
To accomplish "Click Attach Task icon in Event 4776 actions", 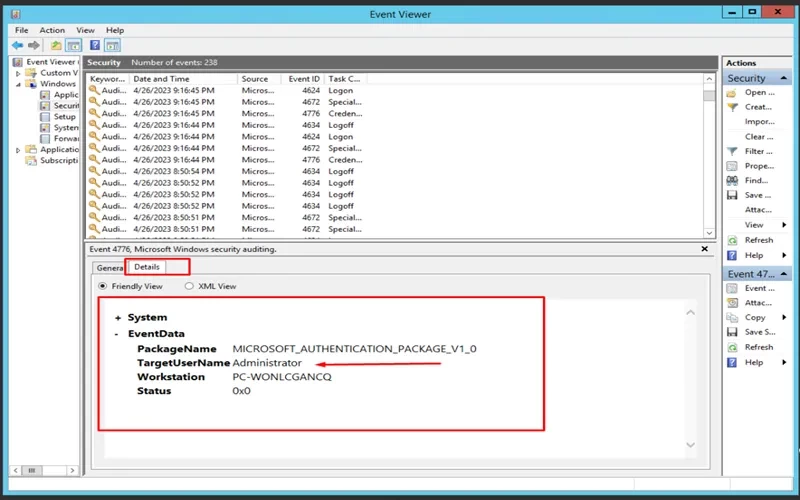I will [x=732, y=303].
